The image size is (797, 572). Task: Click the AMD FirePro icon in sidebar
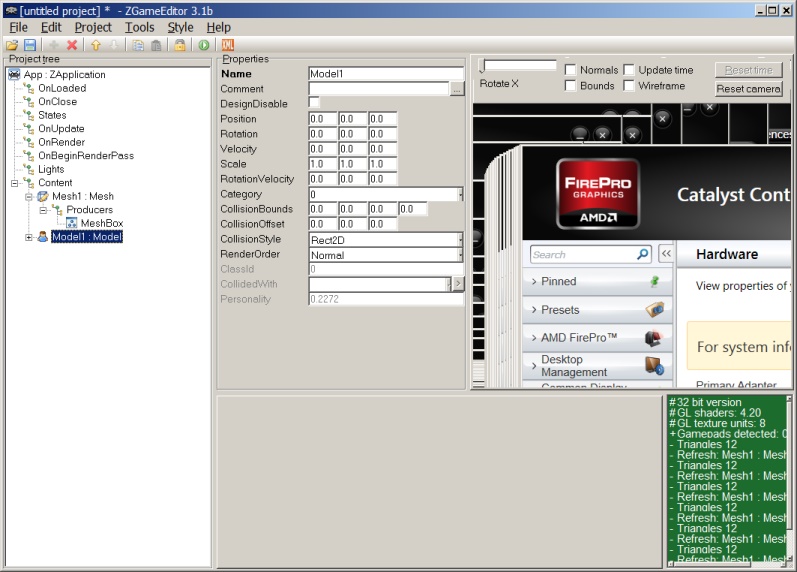tap(655, 338)
